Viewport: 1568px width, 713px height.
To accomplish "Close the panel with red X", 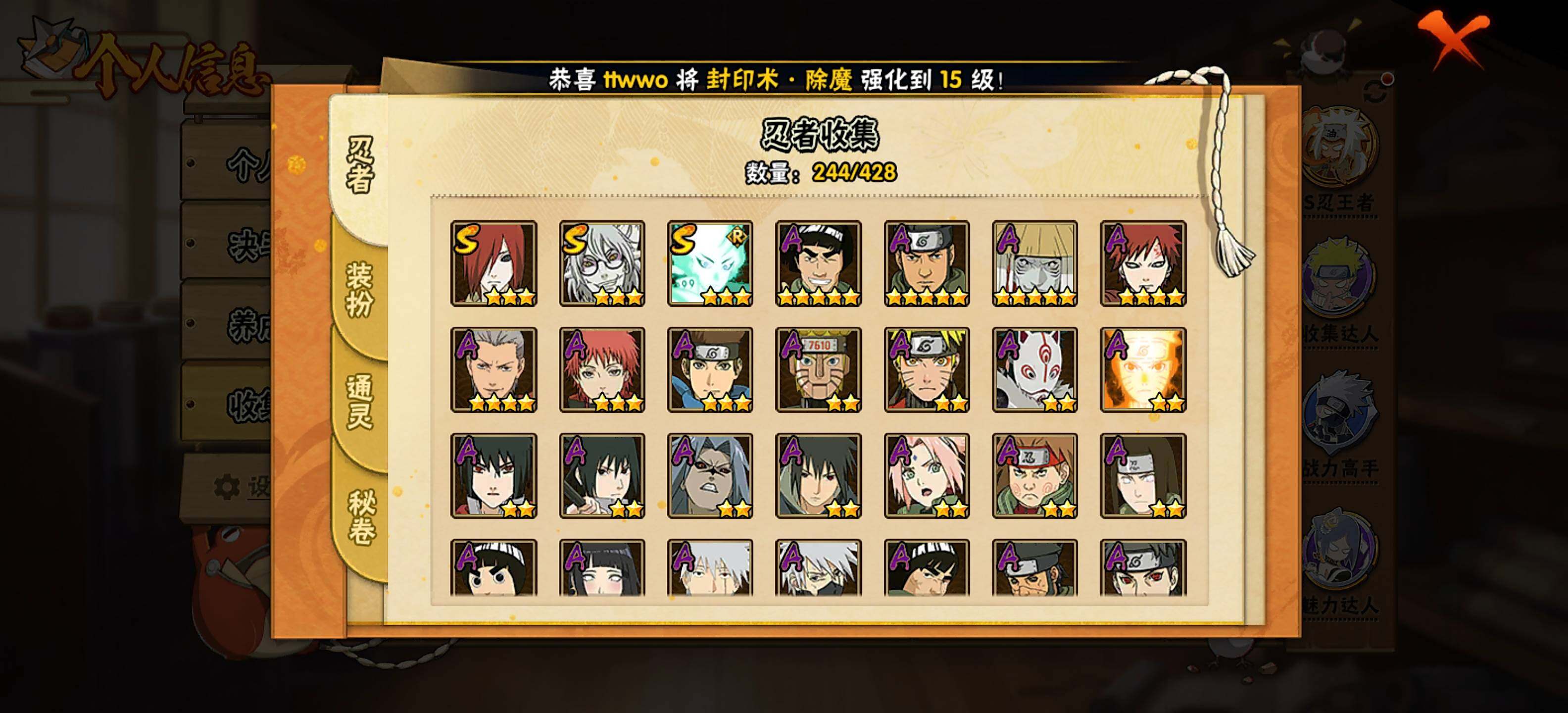I will tap(1455, 40).
